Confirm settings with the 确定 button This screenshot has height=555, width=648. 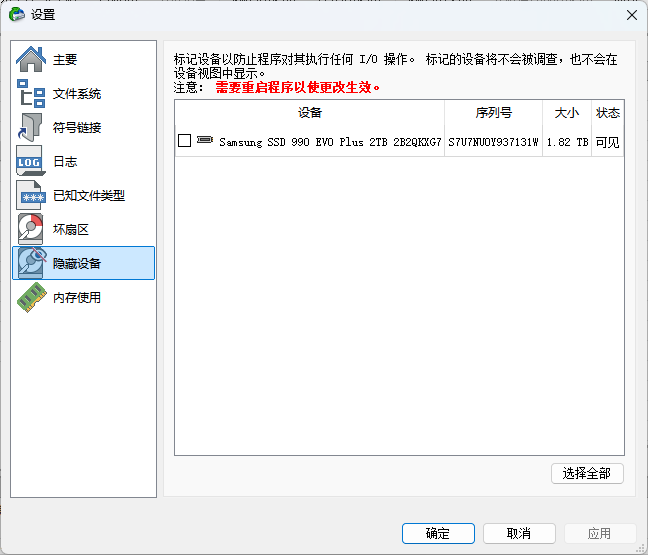coord(438,533)
